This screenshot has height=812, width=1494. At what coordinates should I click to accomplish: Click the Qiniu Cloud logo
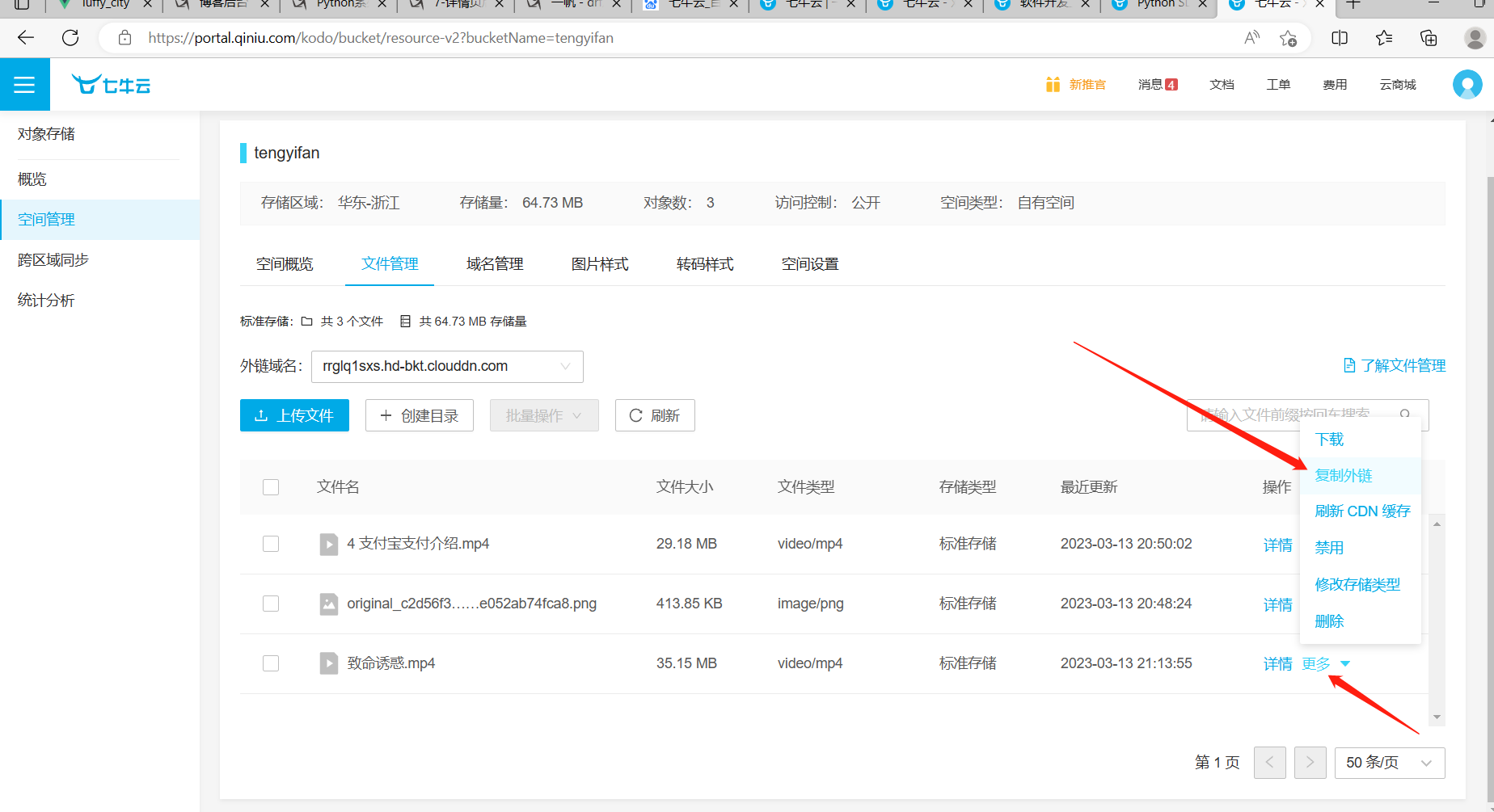[x=112, y=84]
